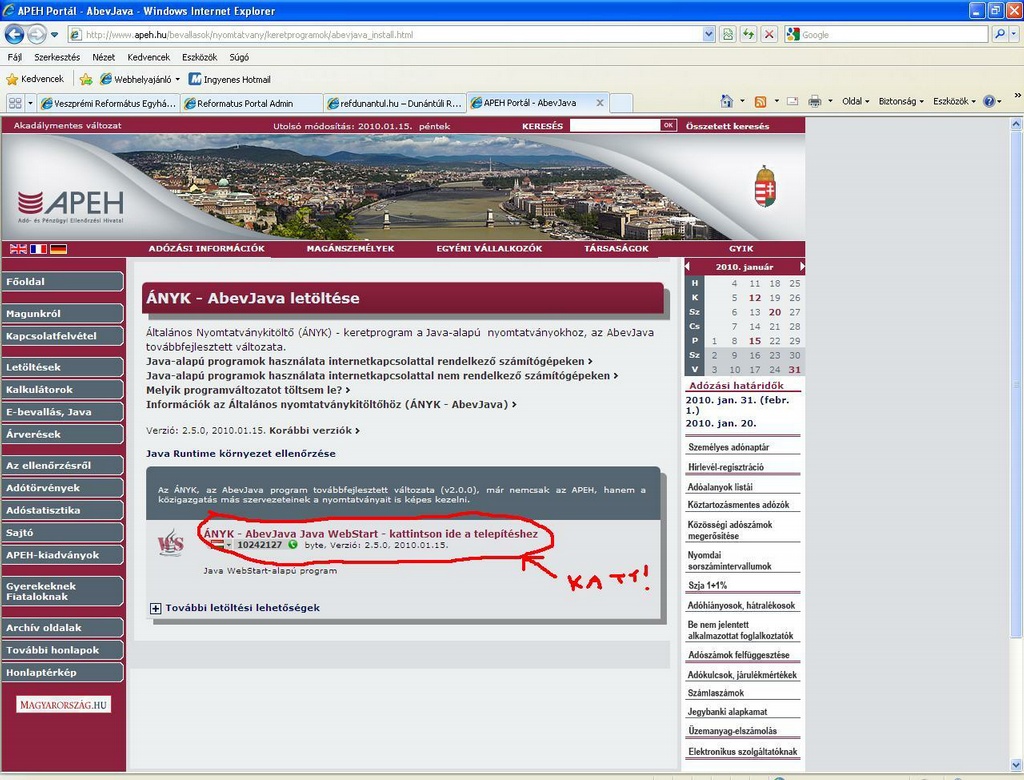
Task: Click the Főoldal sidebar button
Action: click(x=63, y=282)
